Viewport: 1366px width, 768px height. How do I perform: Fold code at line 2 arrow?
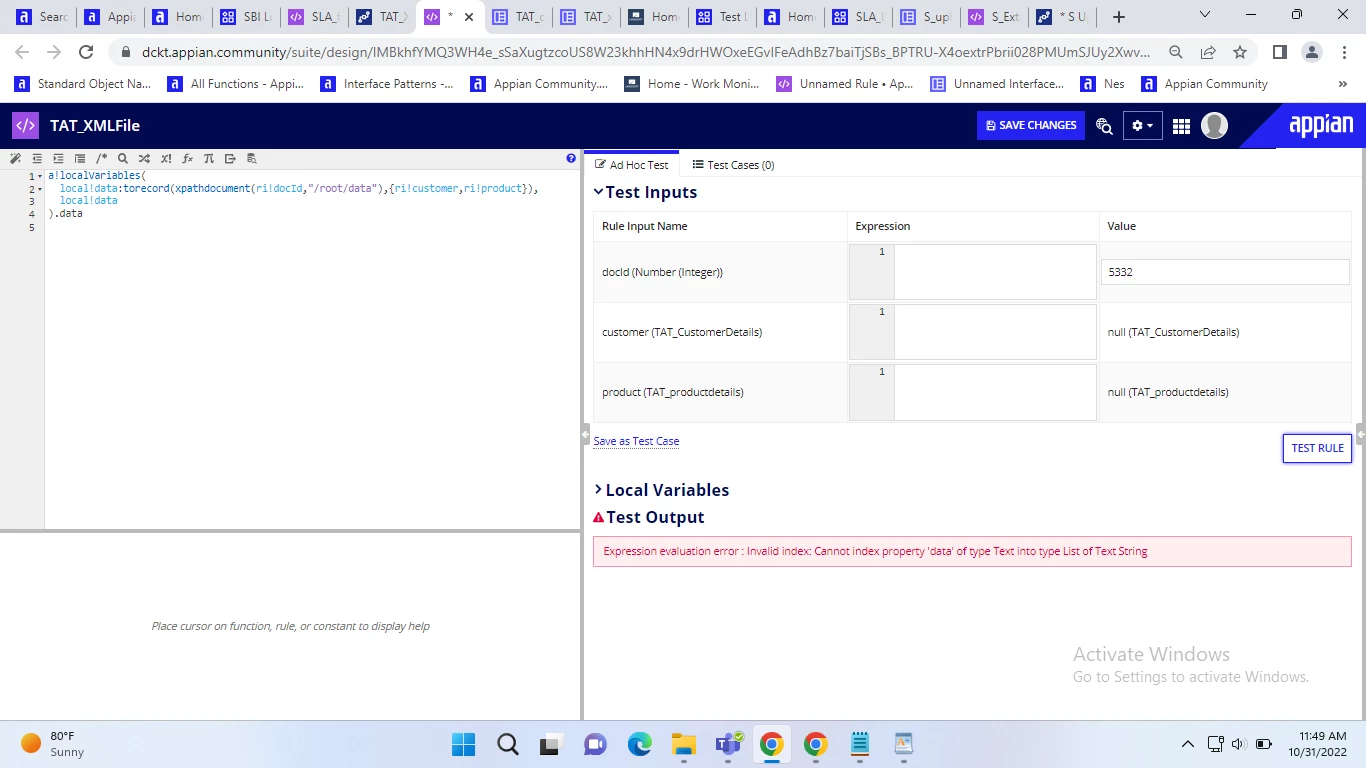(x=40, y=189)
